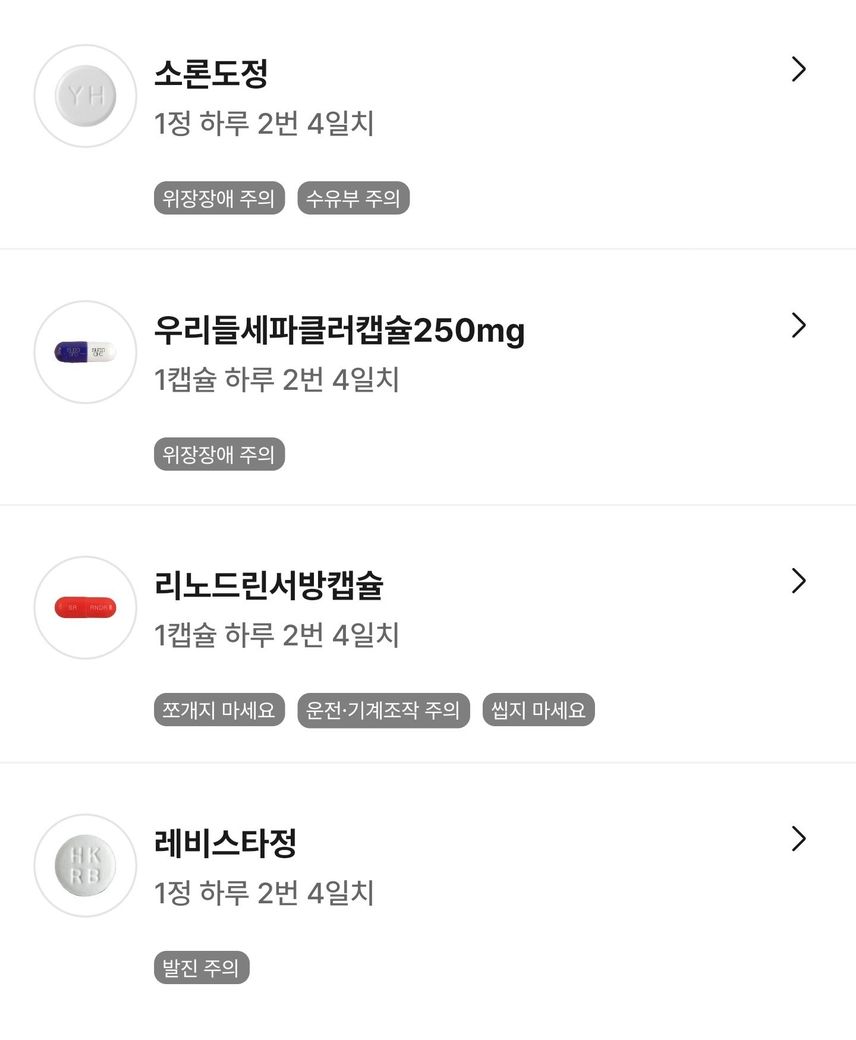The image size is (856, 1040).
Task: Select the 소론도정 medicine name
Action: (x=211, y=73)
